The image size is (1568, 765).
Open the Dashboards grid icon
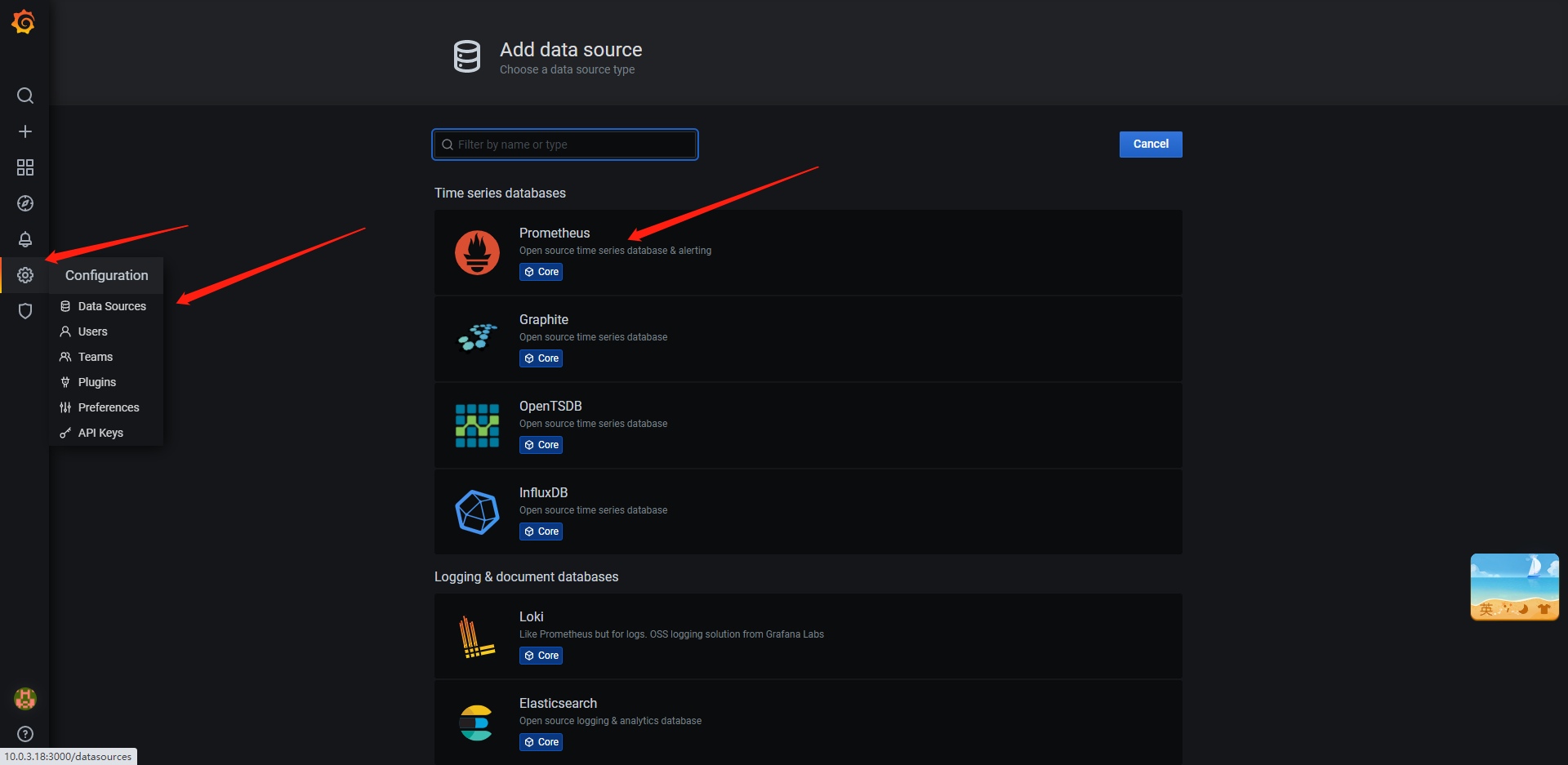pos(25,167)
